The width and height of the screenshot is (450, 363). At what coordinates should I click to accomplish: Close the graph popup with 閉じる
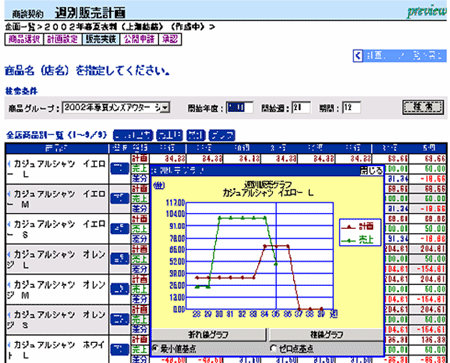point(371,171)
